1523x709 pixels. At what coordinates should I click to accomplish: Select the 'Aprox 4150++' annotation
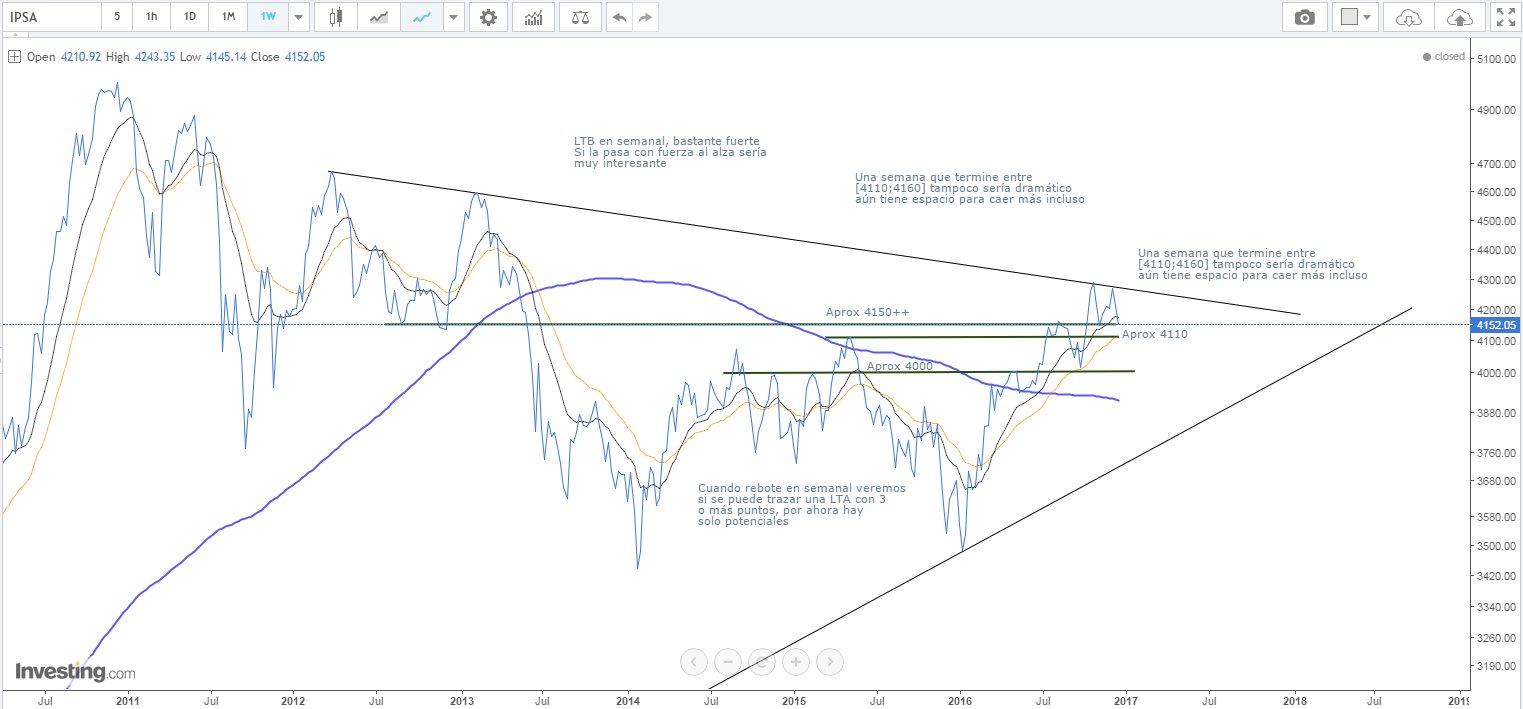(867, 312)
